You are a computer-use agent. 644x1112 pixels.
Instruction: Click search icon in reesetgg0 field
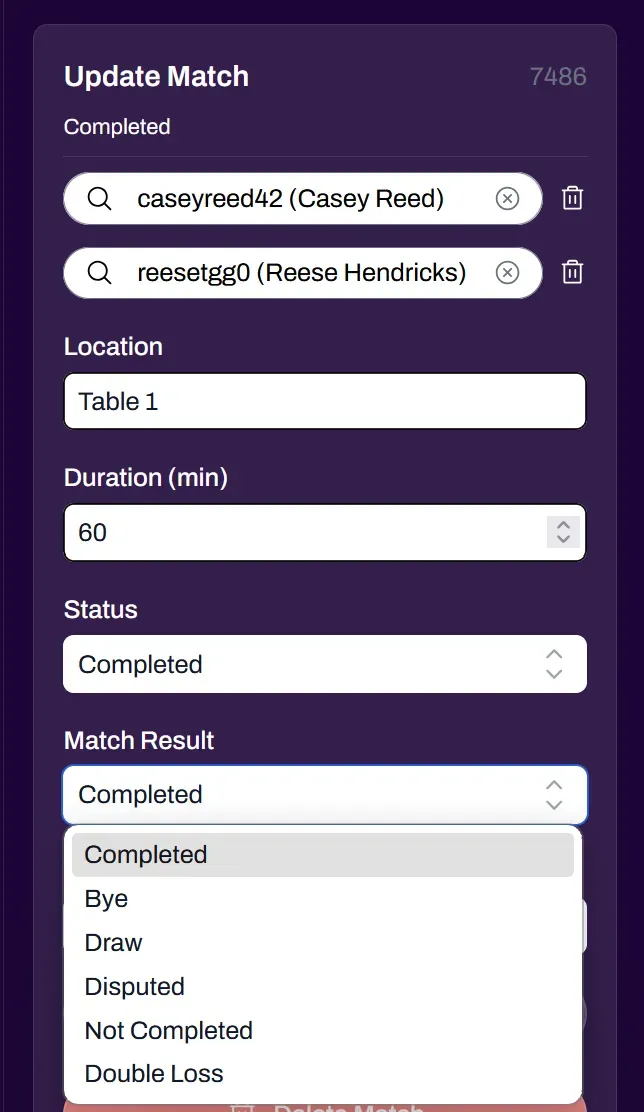click(99, 273)
